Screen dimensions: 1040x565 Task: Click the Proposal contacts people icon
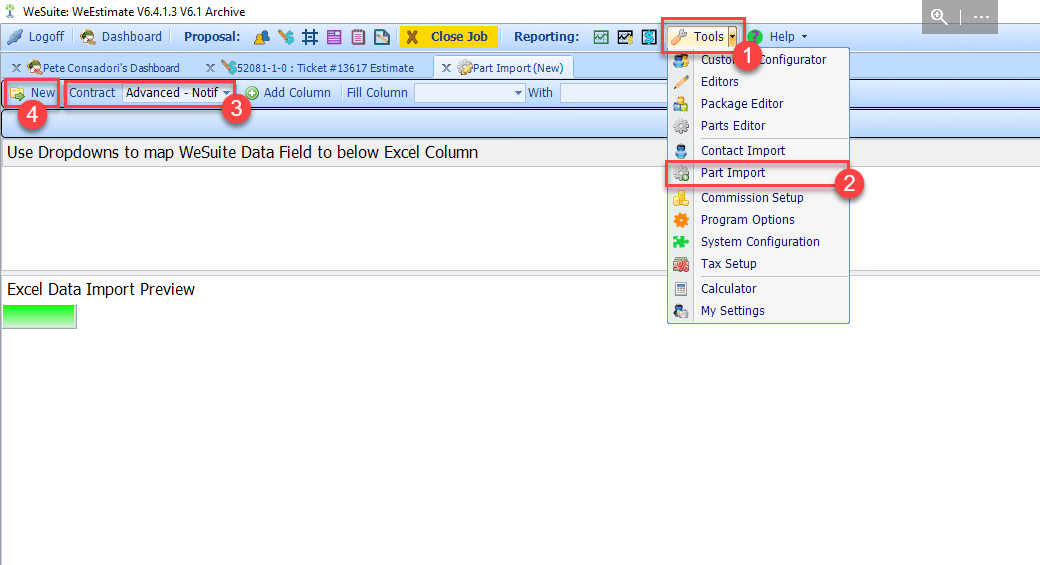tap(262, 37)
